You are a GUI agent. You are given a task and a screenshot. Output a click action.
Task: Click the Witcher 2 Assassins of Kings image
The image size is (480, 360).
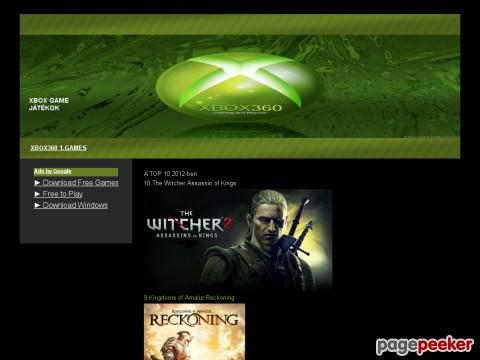tap(238, 240)
